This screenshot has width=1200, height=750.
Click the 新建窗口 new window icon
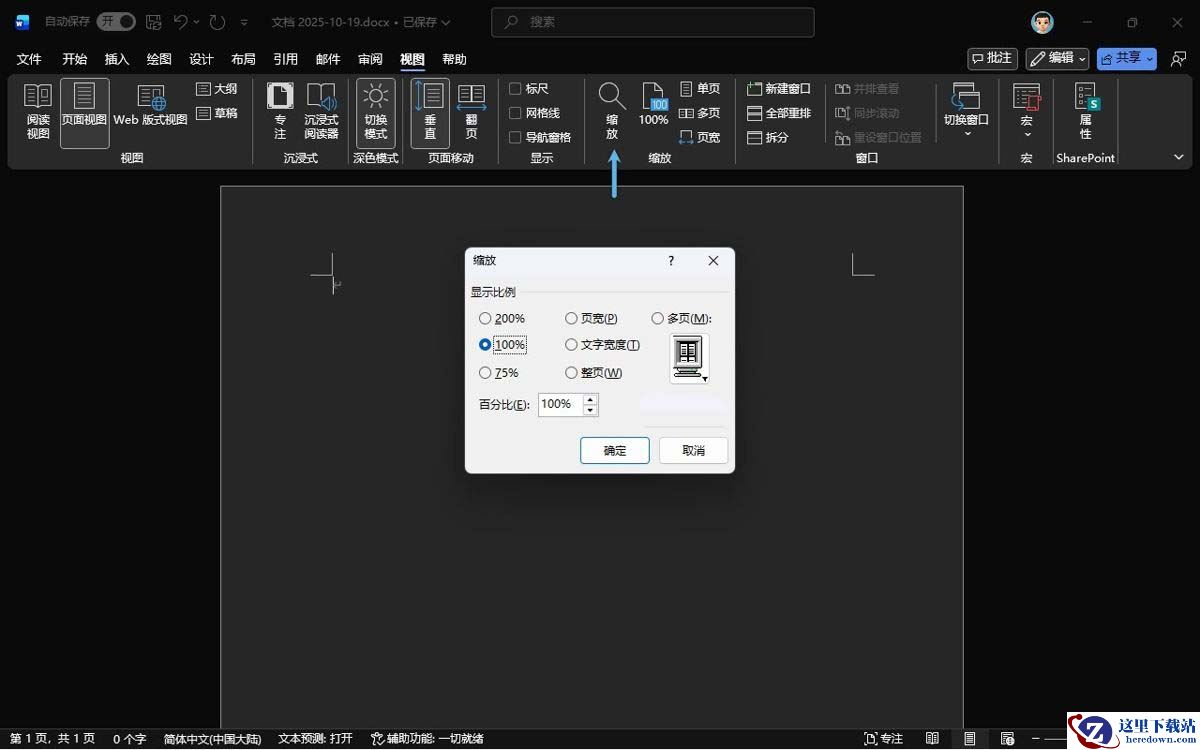coord(755,89)
